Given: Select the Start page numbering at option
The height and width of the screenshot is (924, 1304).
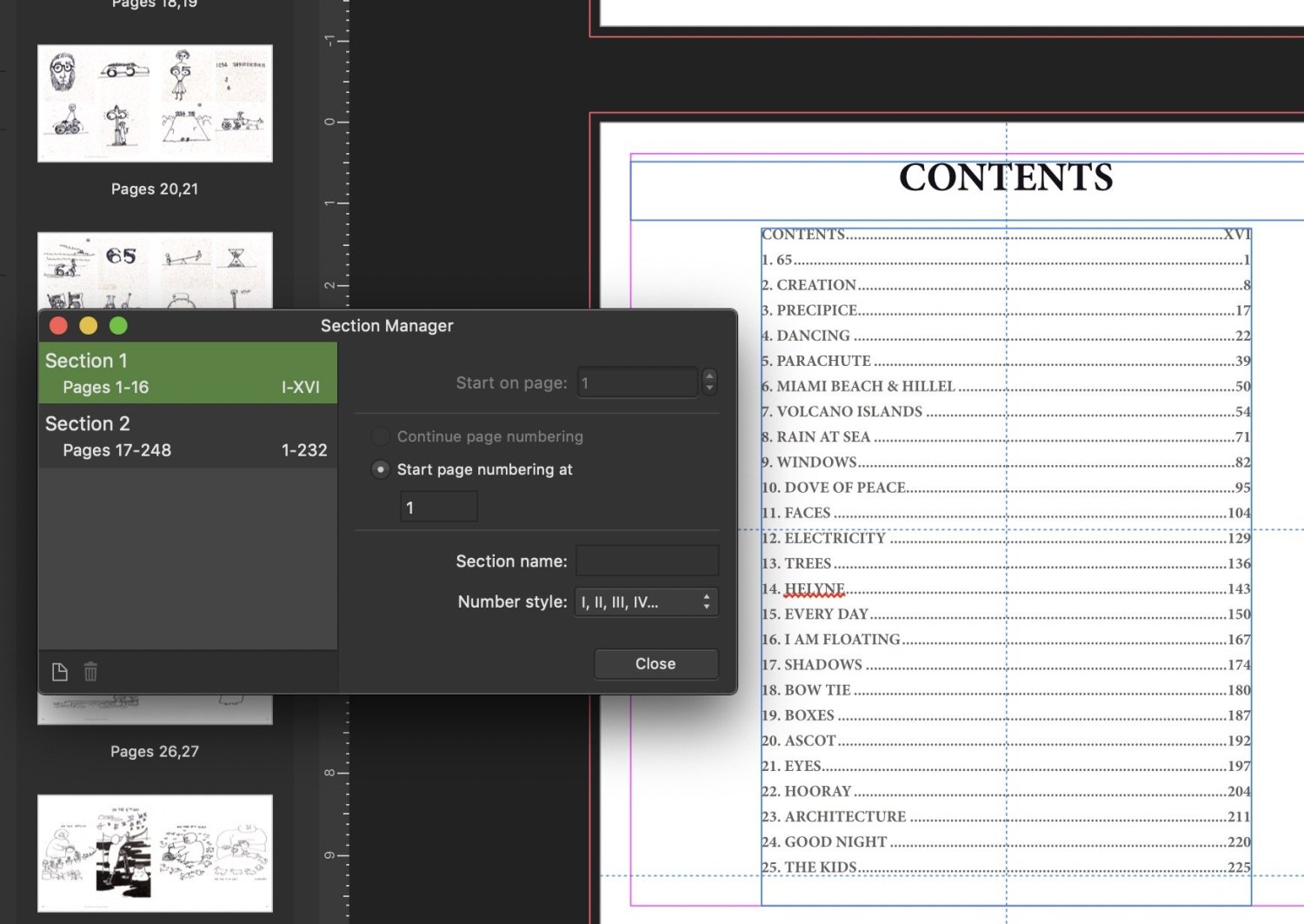Looking at the screenshot, I should click(381, 469).
